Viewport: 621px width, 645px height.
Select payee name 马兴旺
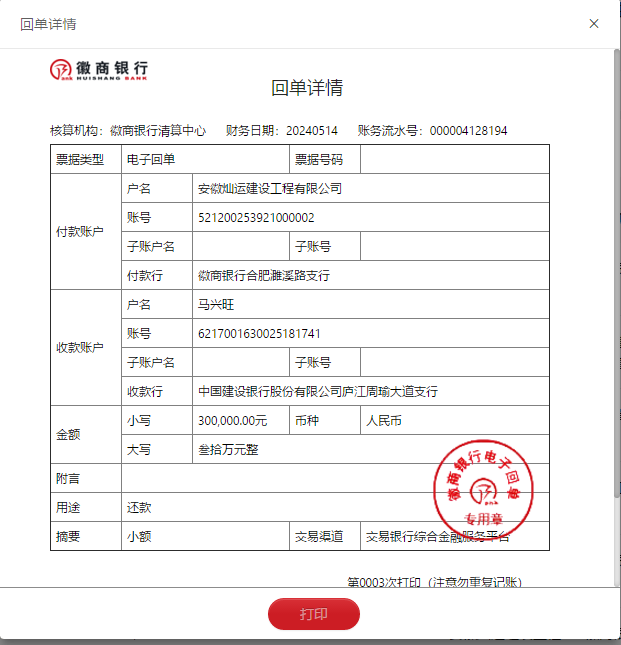(x=215, y=304)
